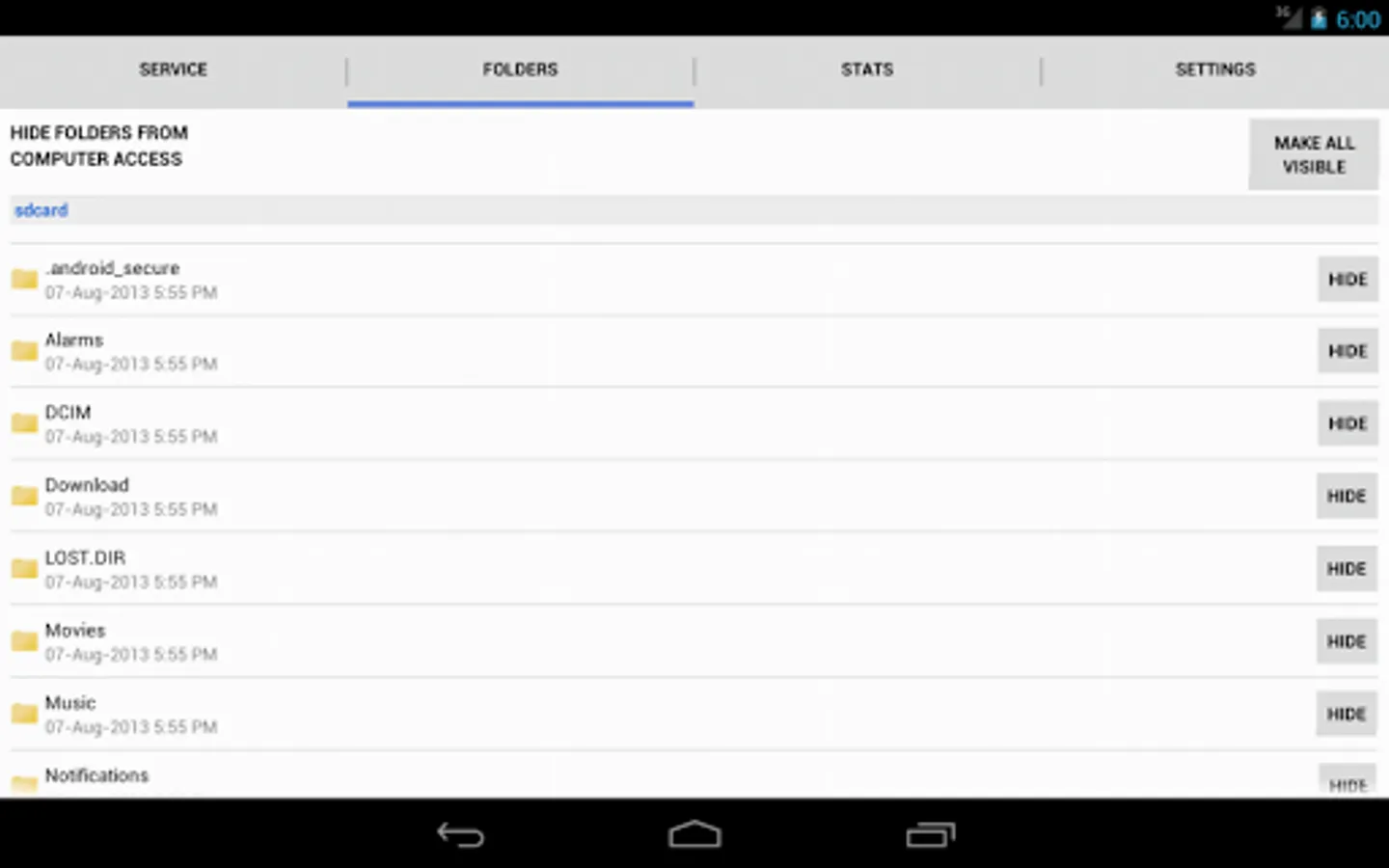Open the .android_secure folder icon
This screenshot has height=868, width=1389.
pos(24,280)
